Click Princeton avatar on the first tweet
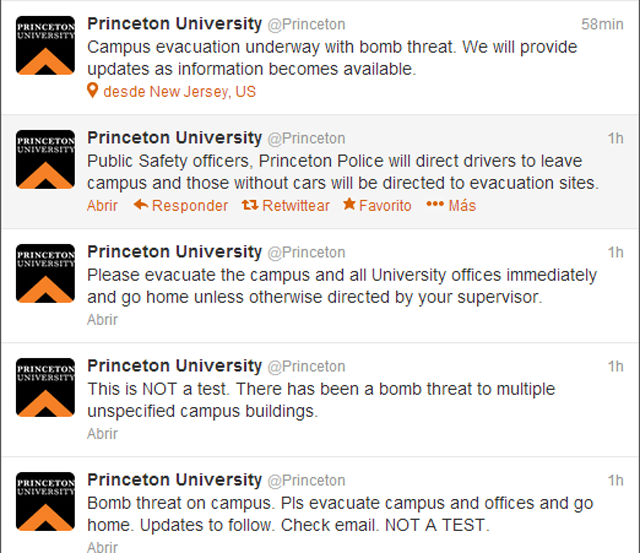 pyautogui.click(x=45, y=45)
